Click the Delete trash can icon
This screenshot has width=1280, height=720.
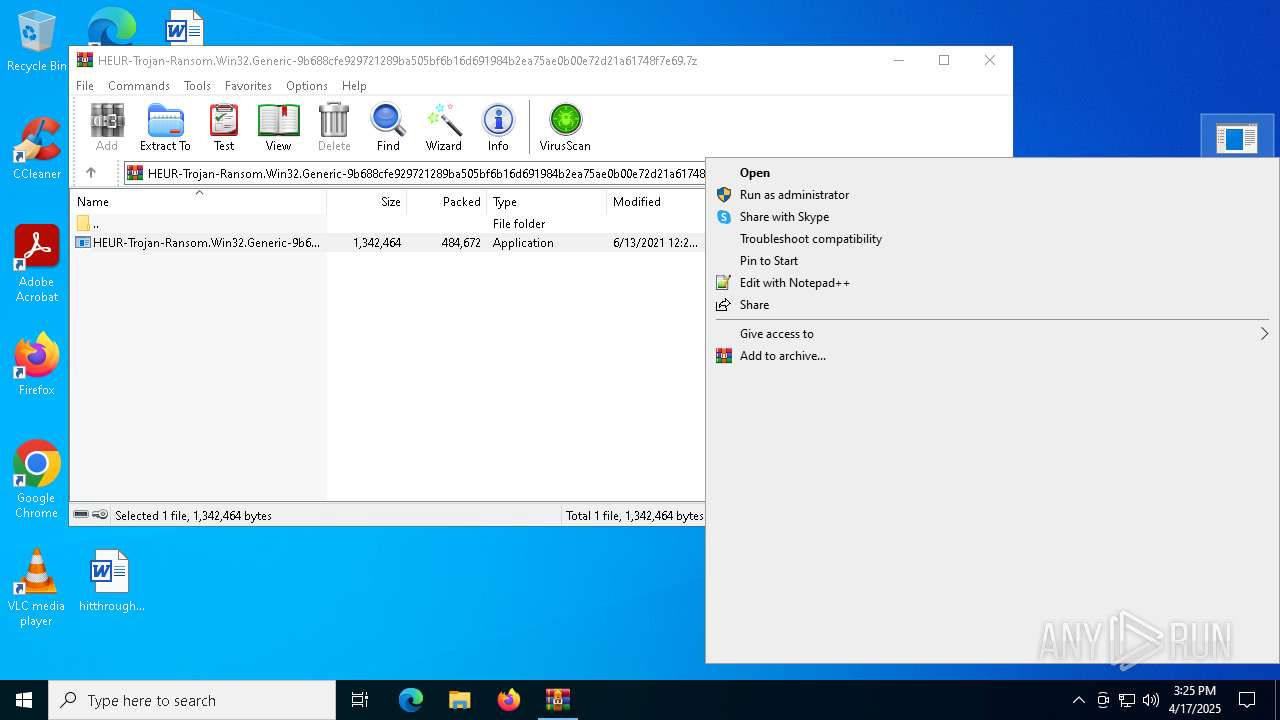click(x=334, y=127)
